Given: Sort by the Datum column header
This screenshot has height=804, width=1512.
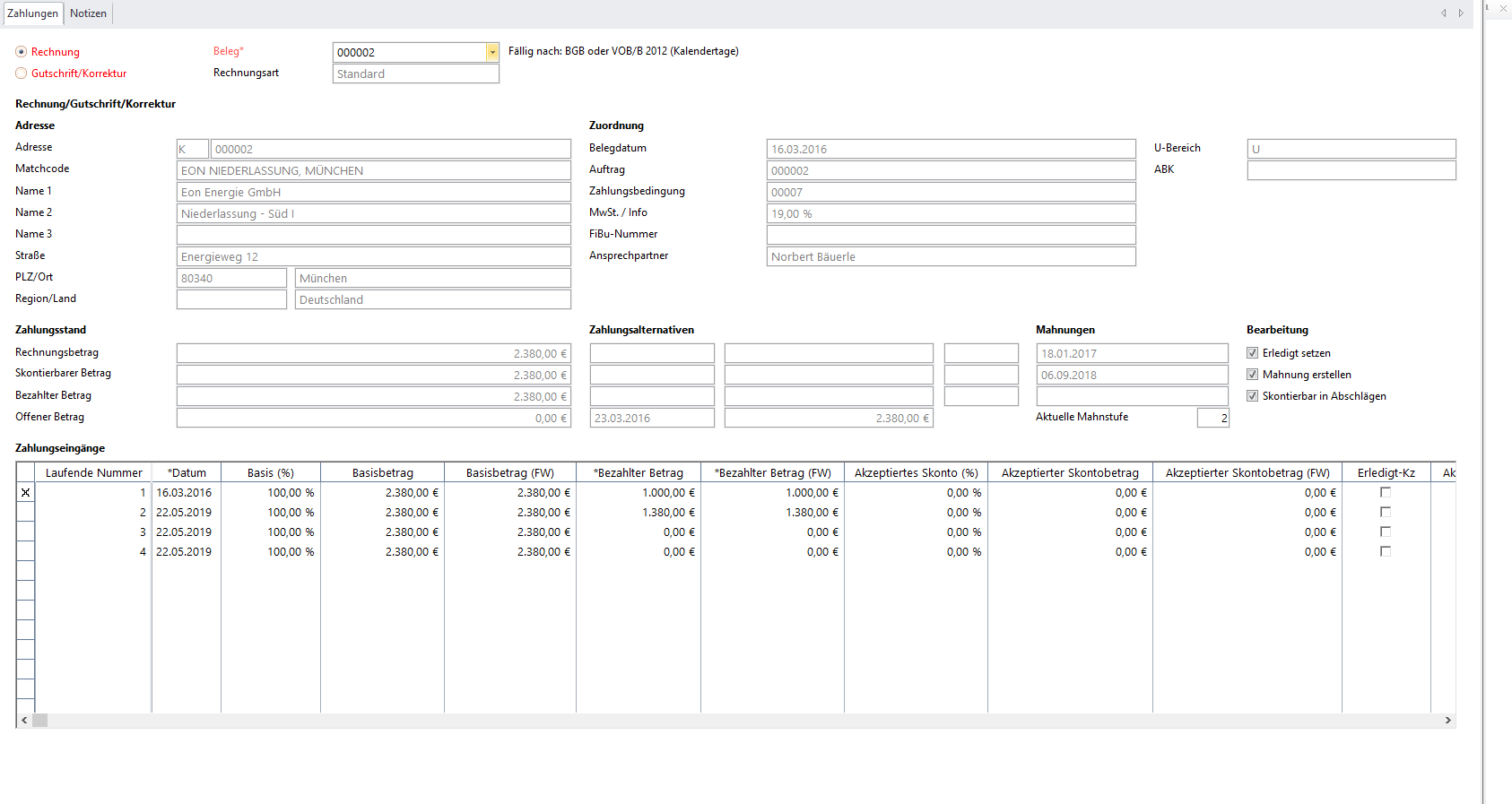Looking at the screenshot, I should click(187, 473).
